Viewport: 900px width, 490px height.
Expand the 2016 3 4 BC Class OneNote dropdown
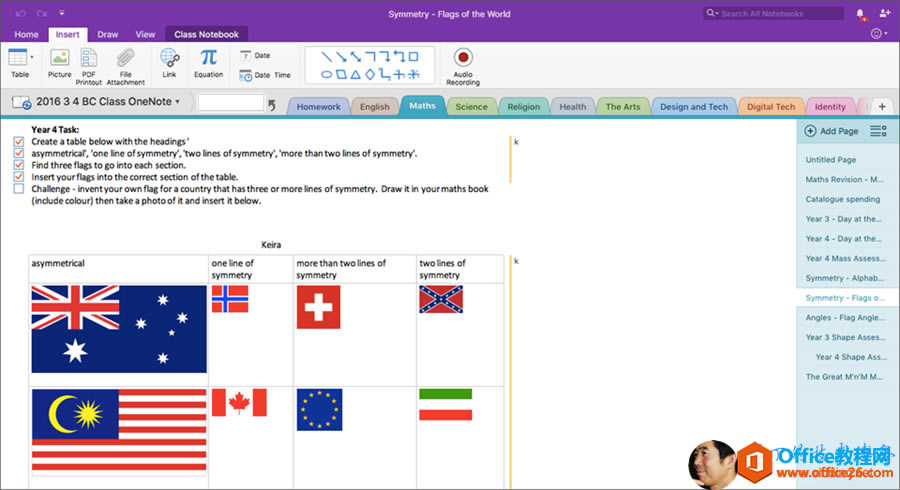(x=177, y=102)
